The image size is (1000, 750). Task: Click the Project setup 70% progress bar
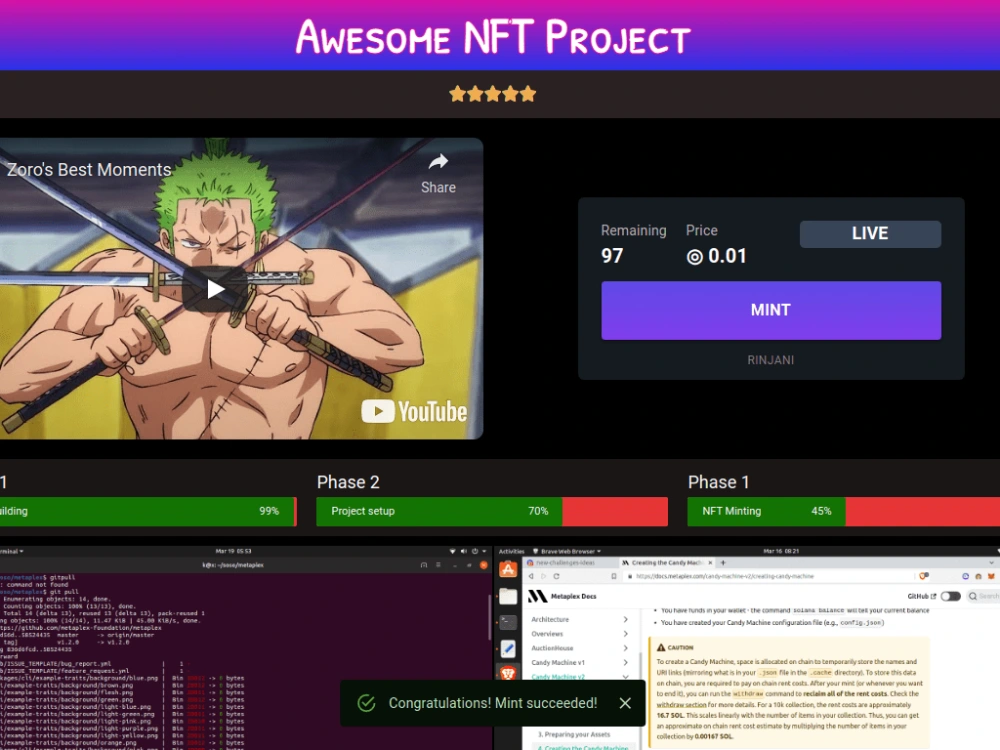(x=492, y=511)
